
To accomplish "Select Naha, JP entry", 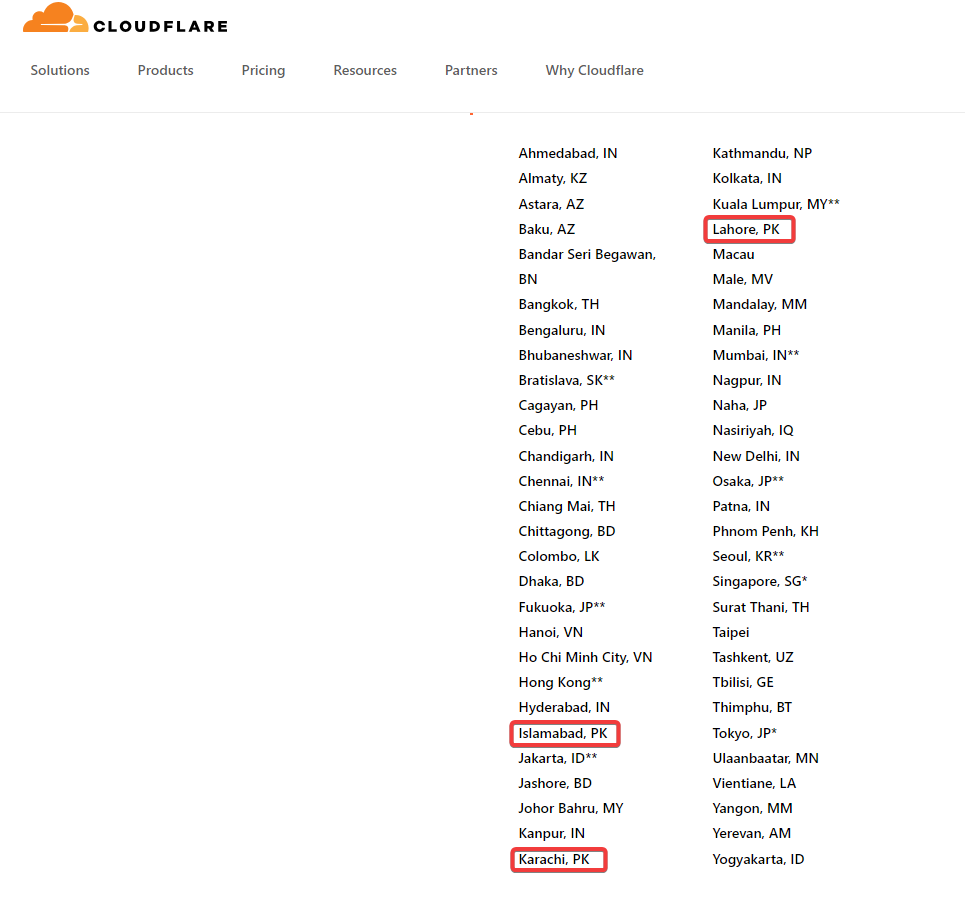I will (740, 406).
